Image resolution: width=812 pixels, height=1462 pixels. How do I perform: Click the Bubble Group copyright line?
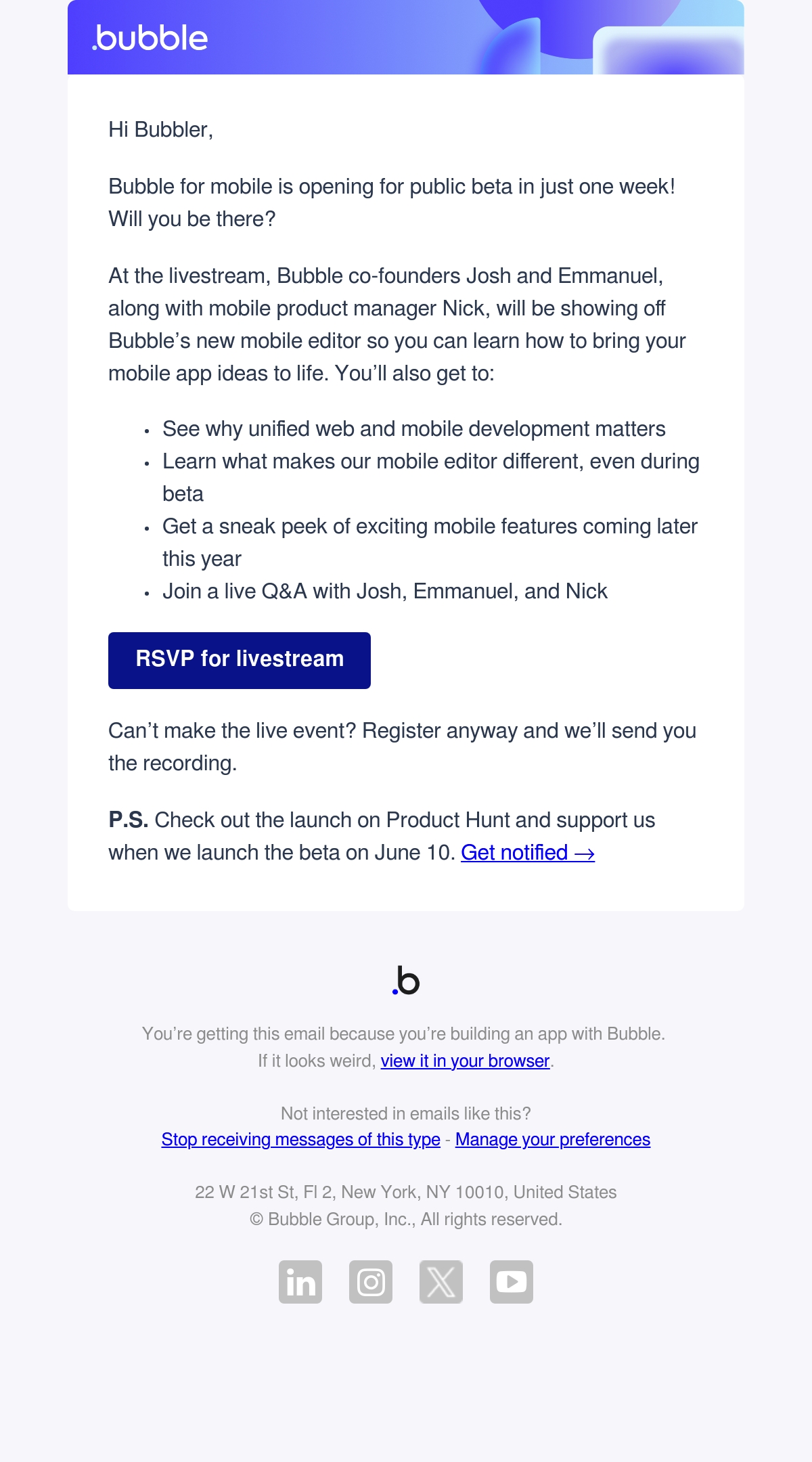click(406, 1219)
